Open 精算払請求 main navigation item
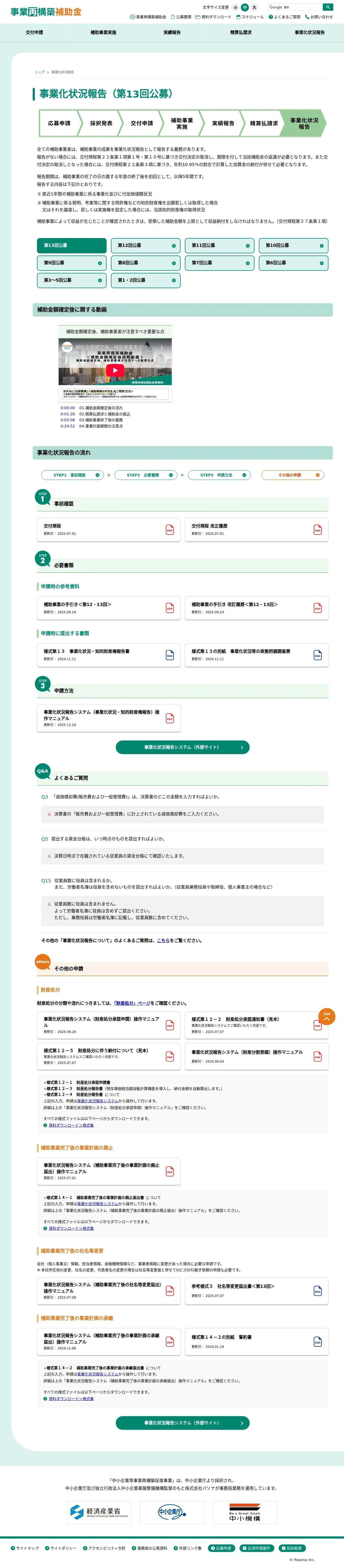The width and height of the screenshot is (344, 1568). coord(241,33)
